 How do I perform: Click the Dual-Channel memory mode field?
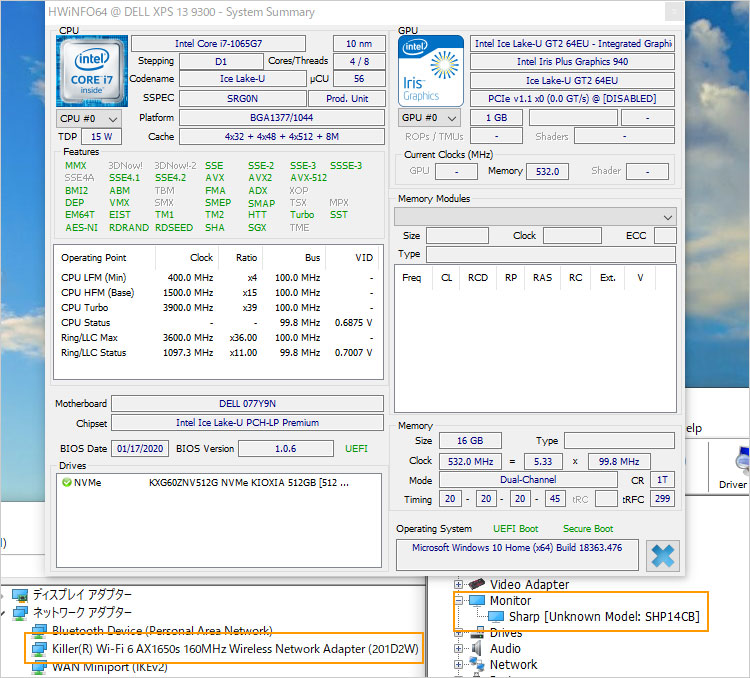(x=528, y=479)
